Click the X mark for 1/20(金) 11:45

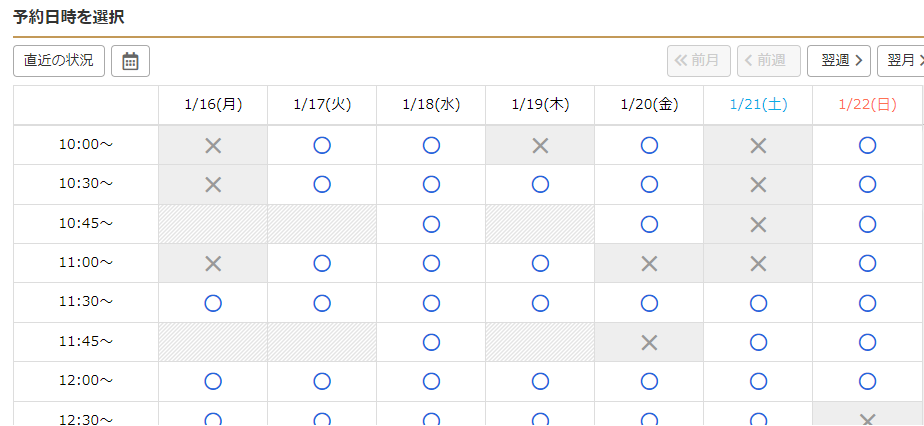point(649,342)
